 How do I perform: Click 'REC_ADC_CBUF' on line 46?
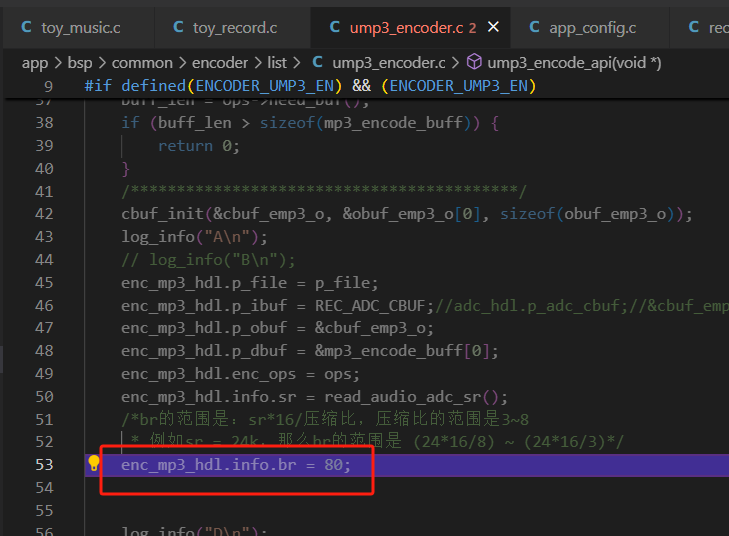pos(370,306)
